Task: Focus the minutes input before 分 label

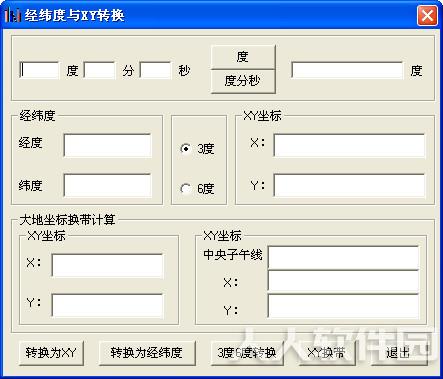Action: (x=99, y=70)
